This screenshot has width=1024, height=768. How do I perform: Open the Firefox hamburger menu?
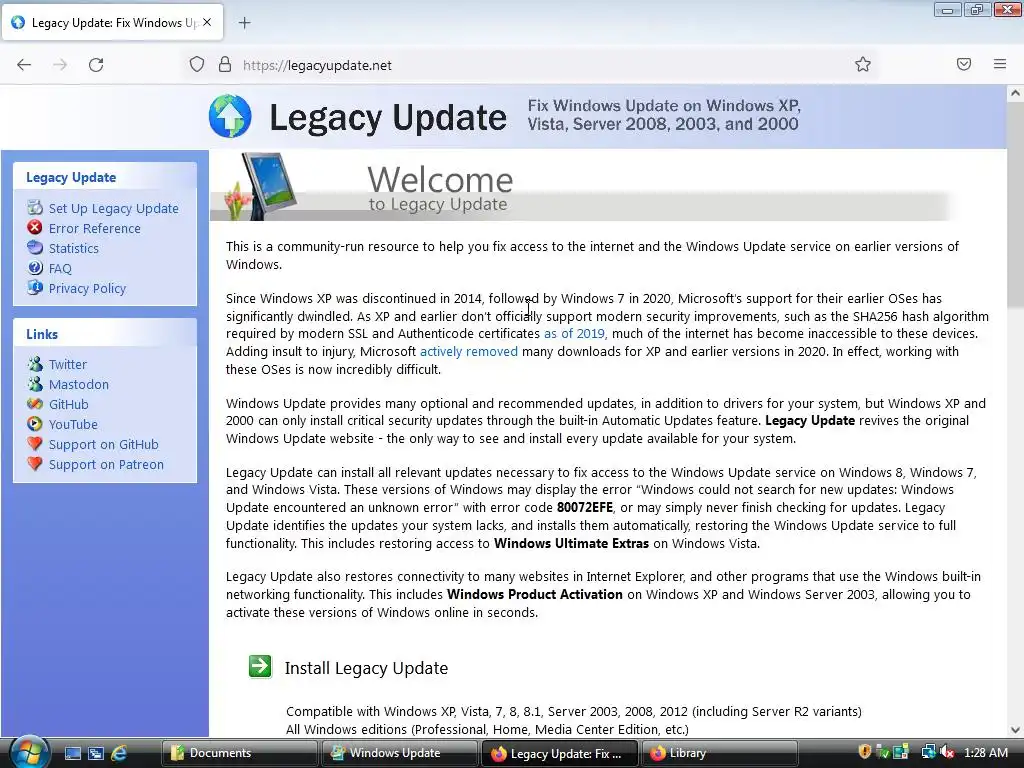(x=1000, y=64)
